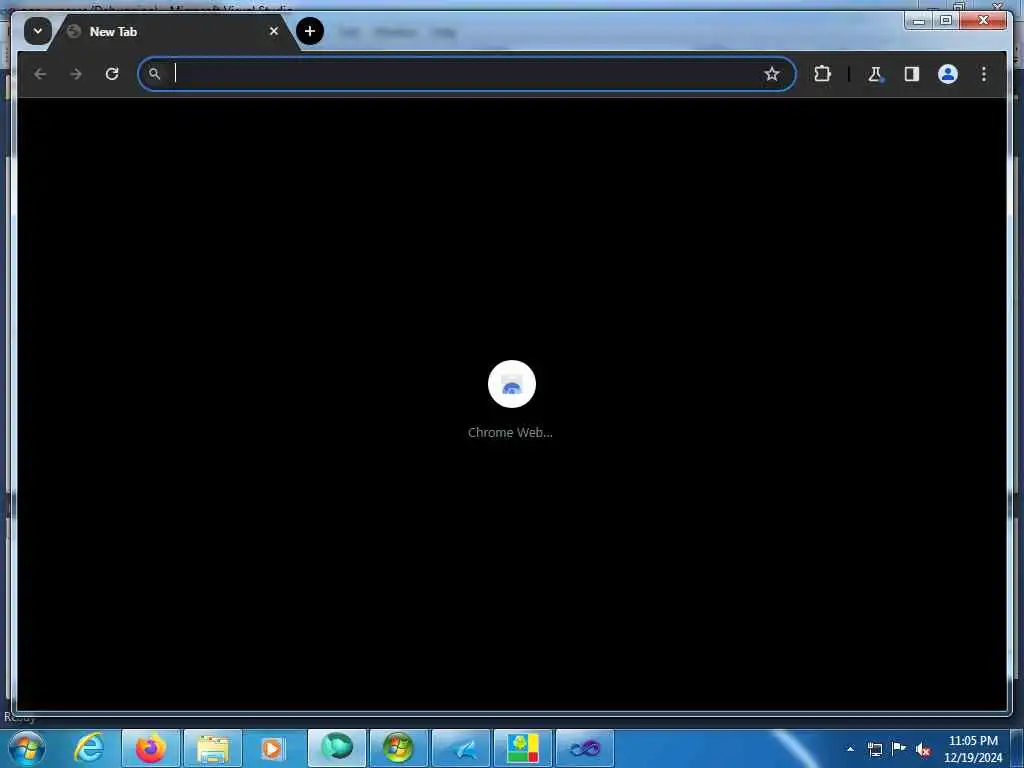Click the muted volume tray icon
This screenshot has height=768, width=1024.
click(x=923, y=750)
